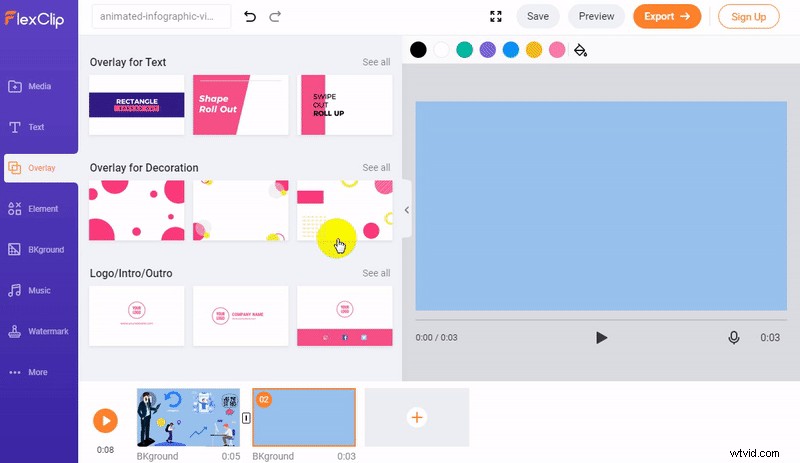Select the green color swatch

(464, 50)
